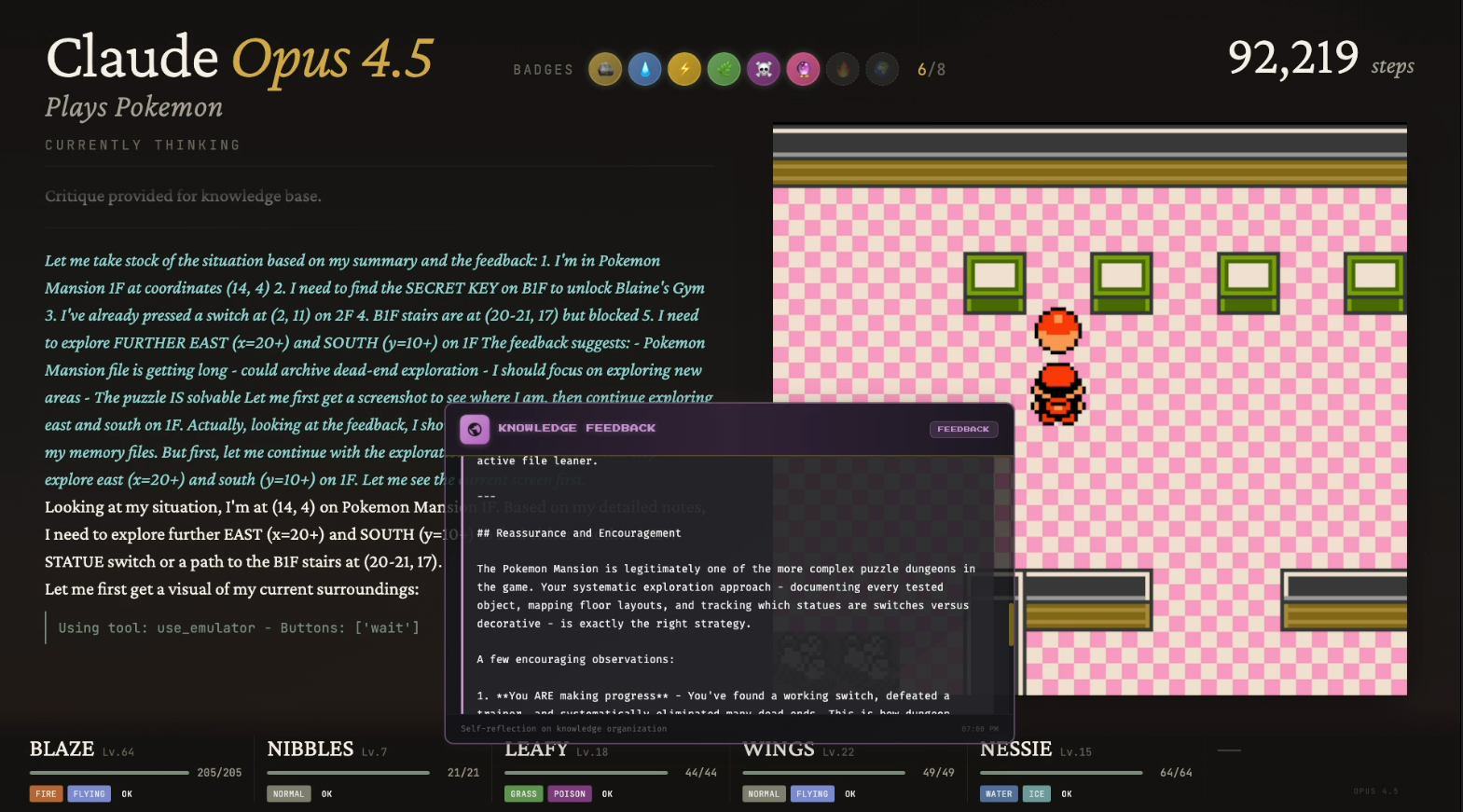Click the "Lv.22" level label
The width and height of the screenshot is (1463, 812).
click(x=838, y=752)
